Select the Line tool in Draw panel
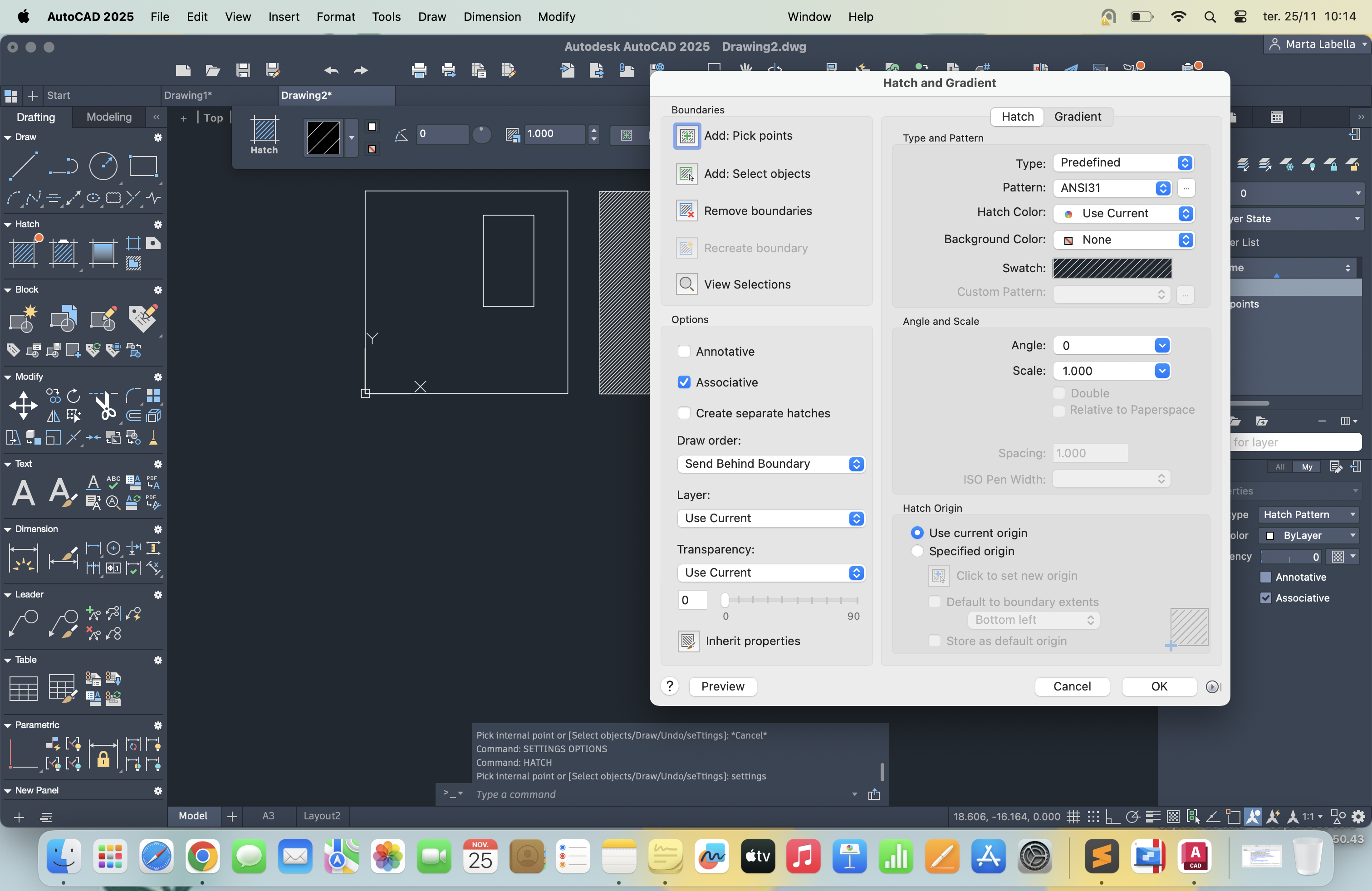 pos(23,166)
